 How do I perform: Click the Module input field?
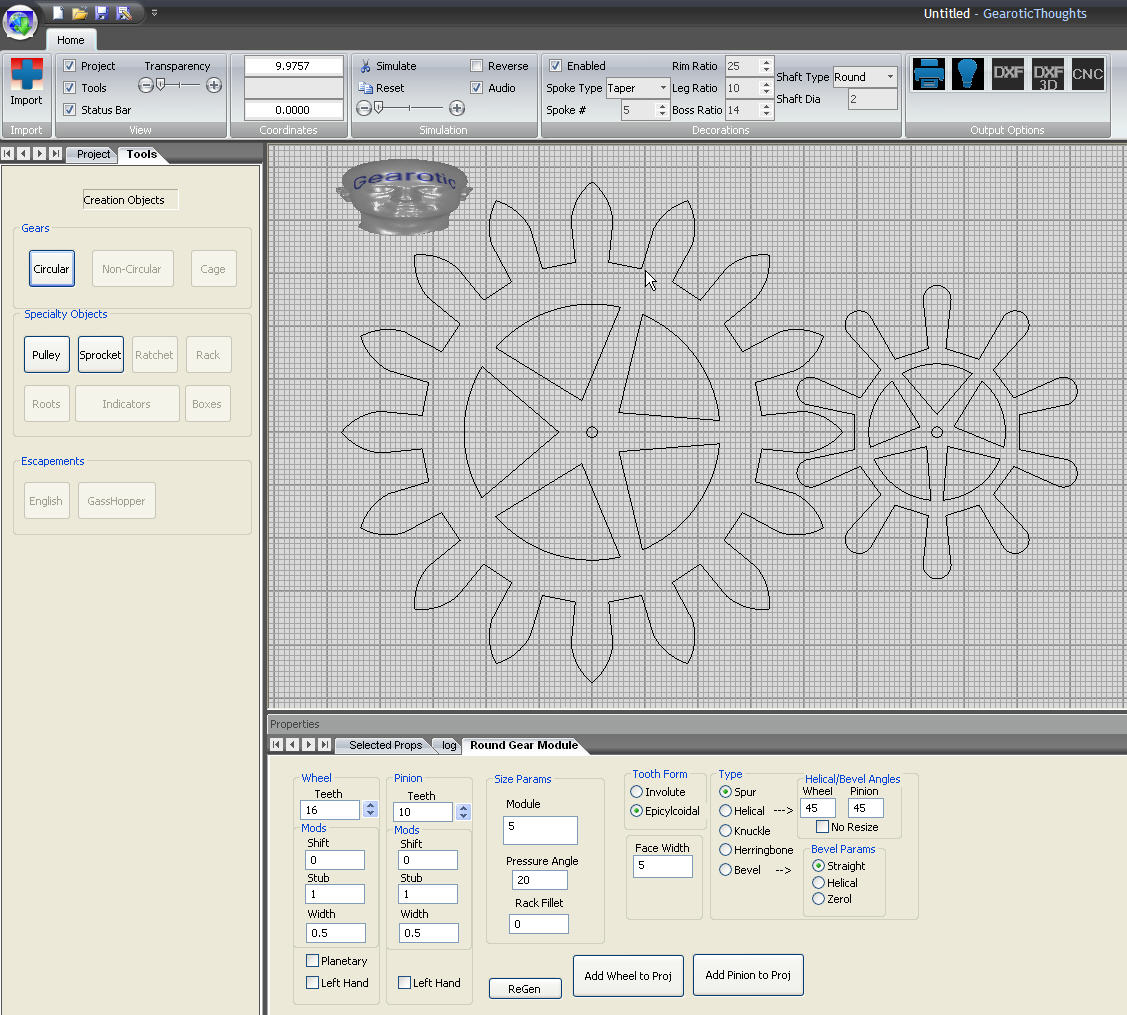pyautogui.click(x=540, y=830)
